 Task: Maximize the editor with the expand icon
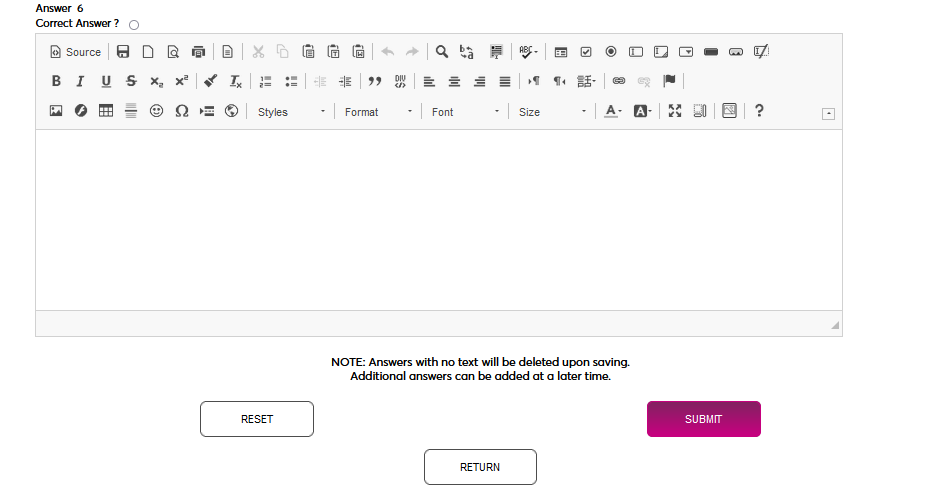(x=675, y=112)
